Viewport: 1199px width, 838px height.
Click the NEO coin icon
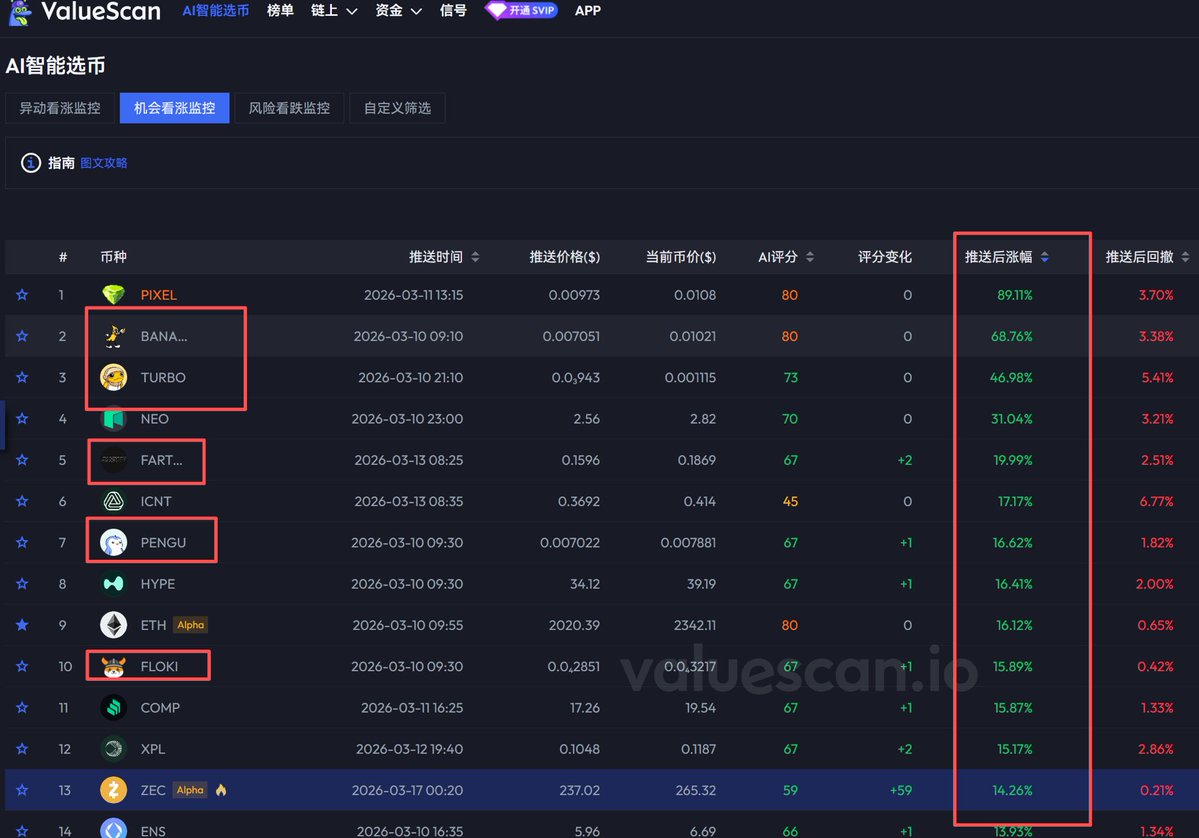click(113, 419)
